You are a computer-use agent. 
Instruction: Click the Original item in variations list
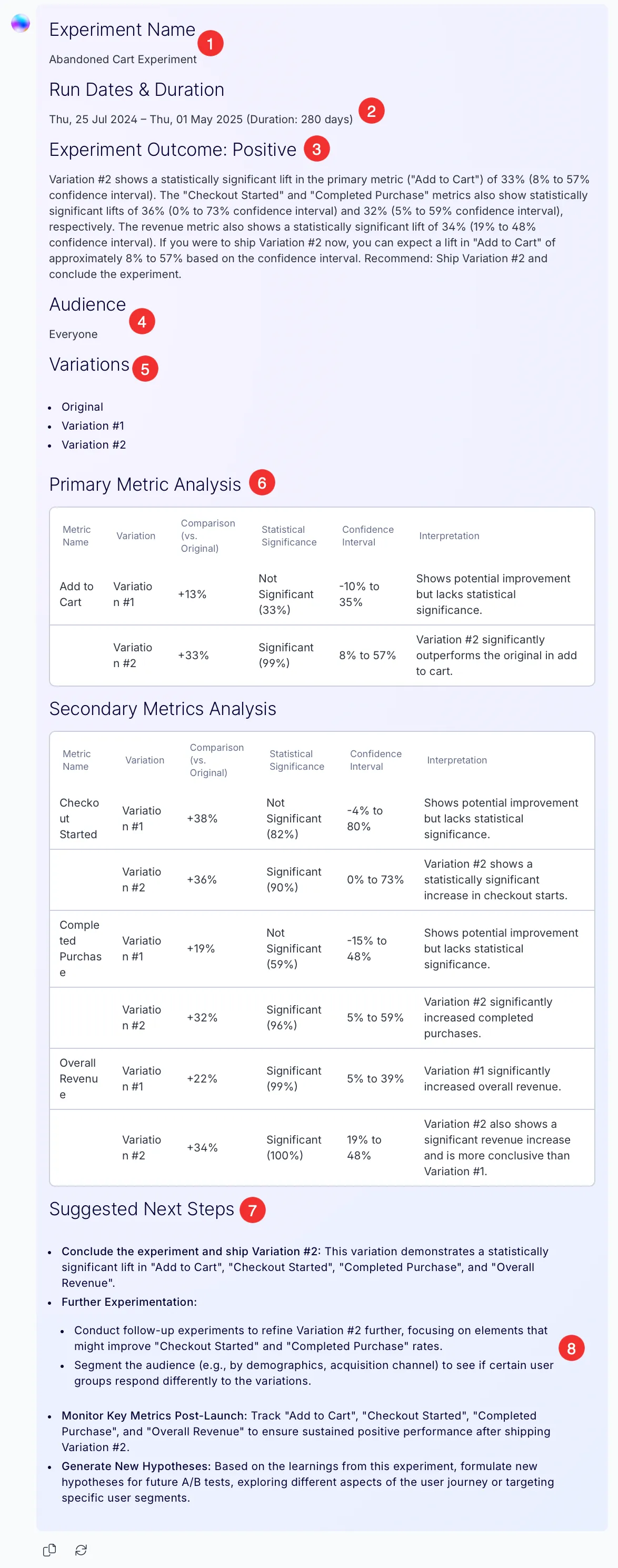tap(82, 406)
